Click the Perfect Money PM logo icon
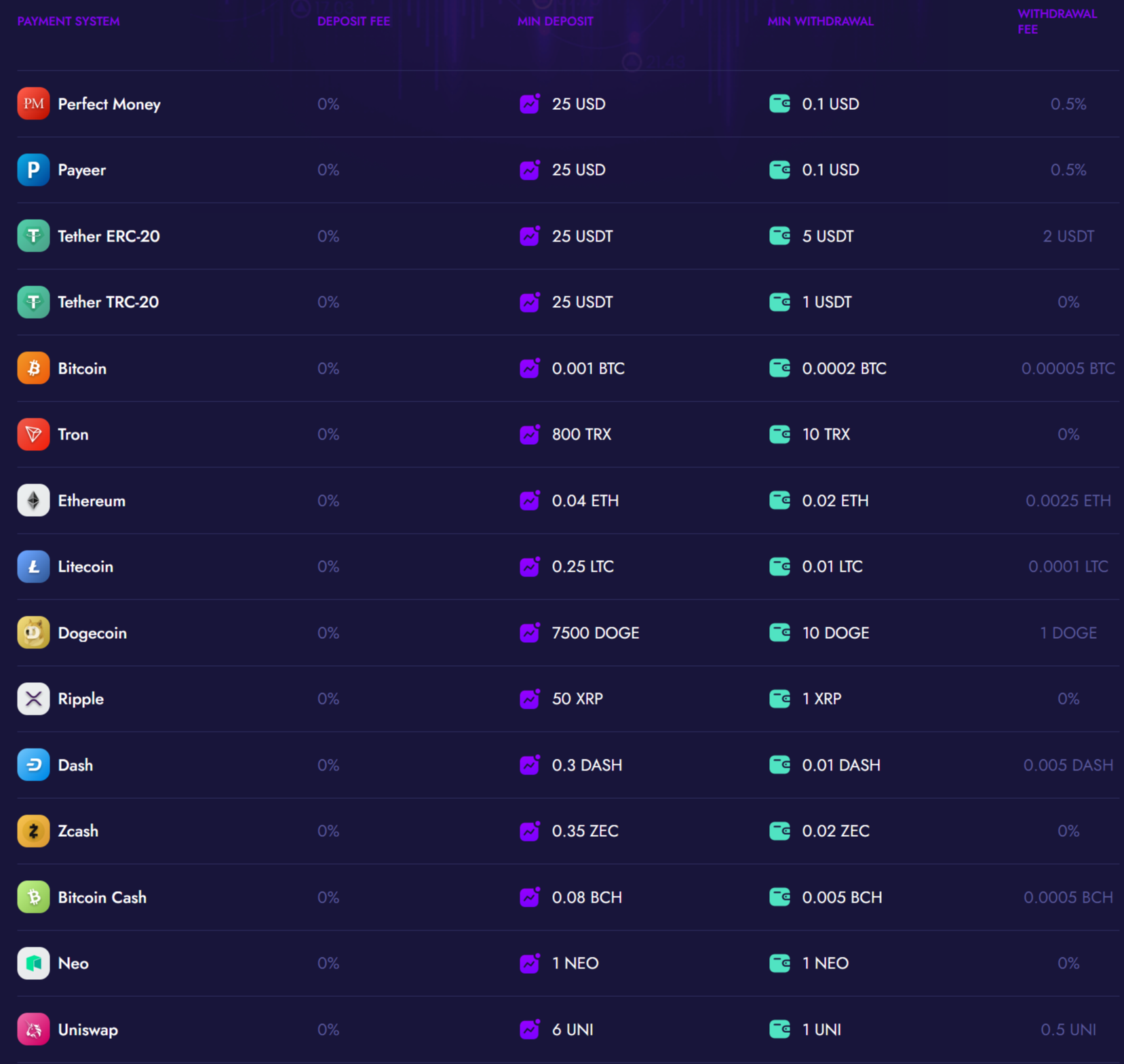The image size is (1124, 1064). pos(33,104)
